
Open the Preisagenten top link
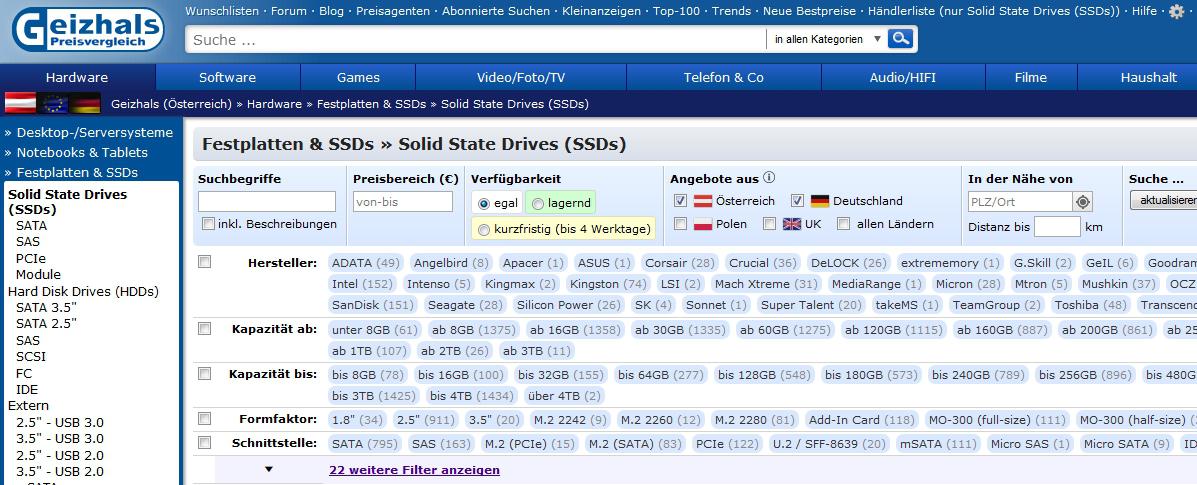pyautogui.click(x=392, y=11)
